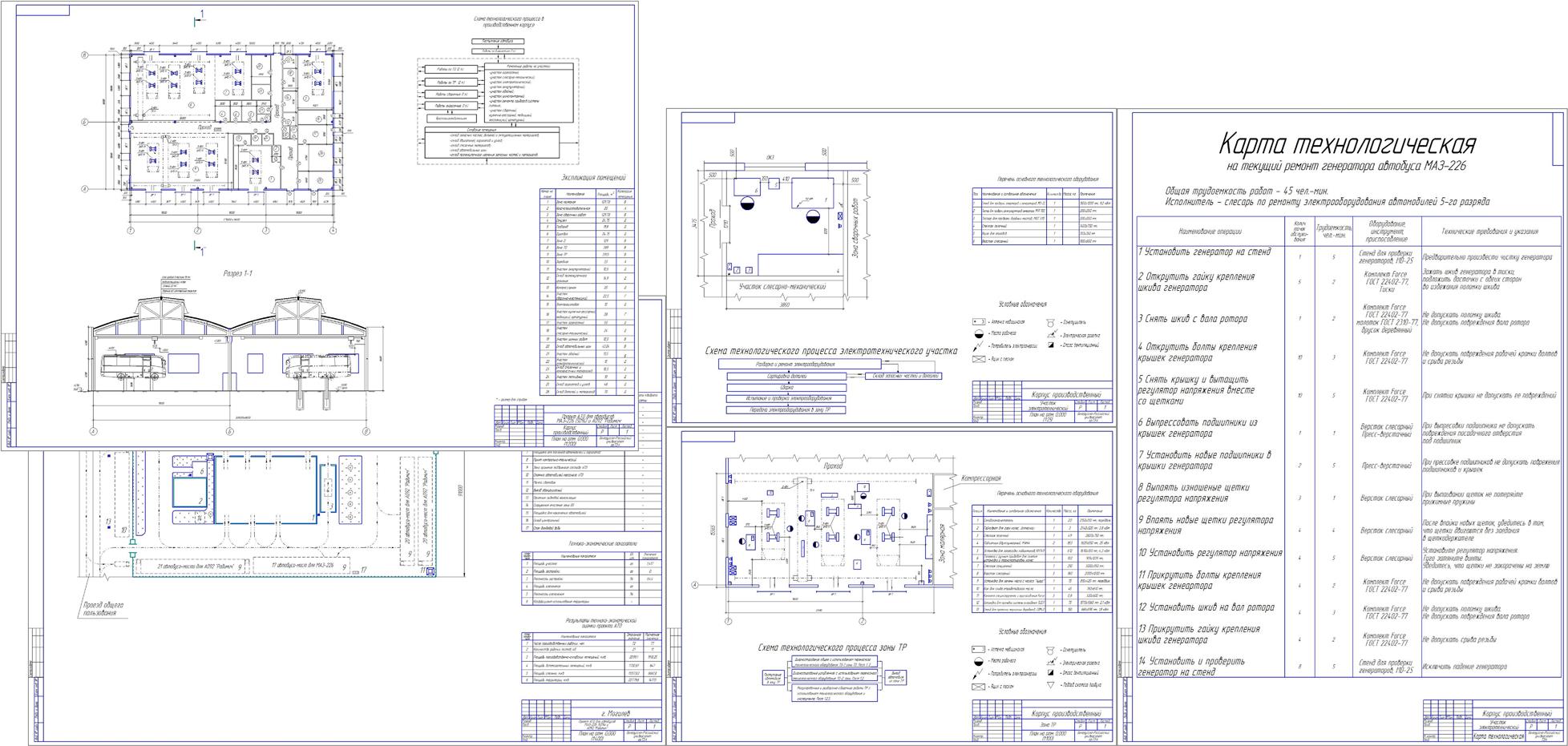Viewport: 1568px width, 746px height.
Task: Select operation '6 Выпрессовать подшипники из крышек генератора'
Action: point(1198,428)
